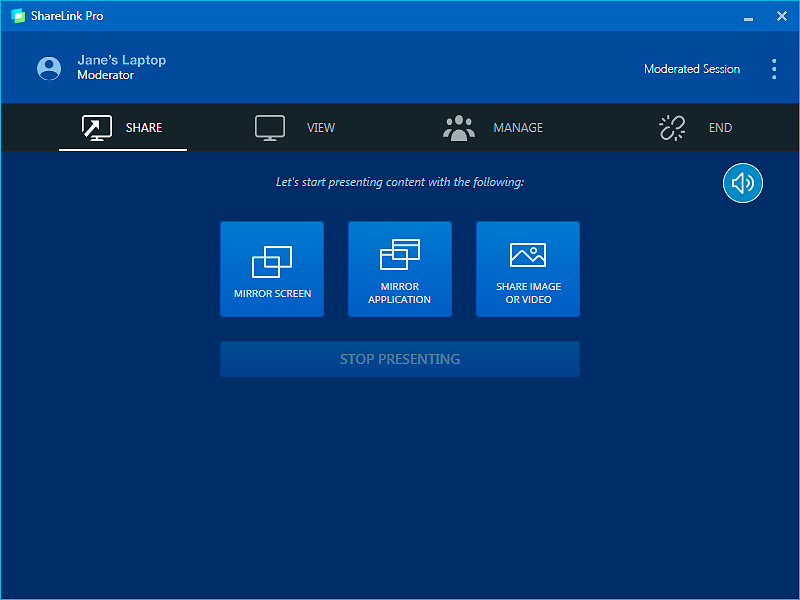This screenshot has width=800, height=600.
Task: Select the END tab label
Action: click(720, 128)
